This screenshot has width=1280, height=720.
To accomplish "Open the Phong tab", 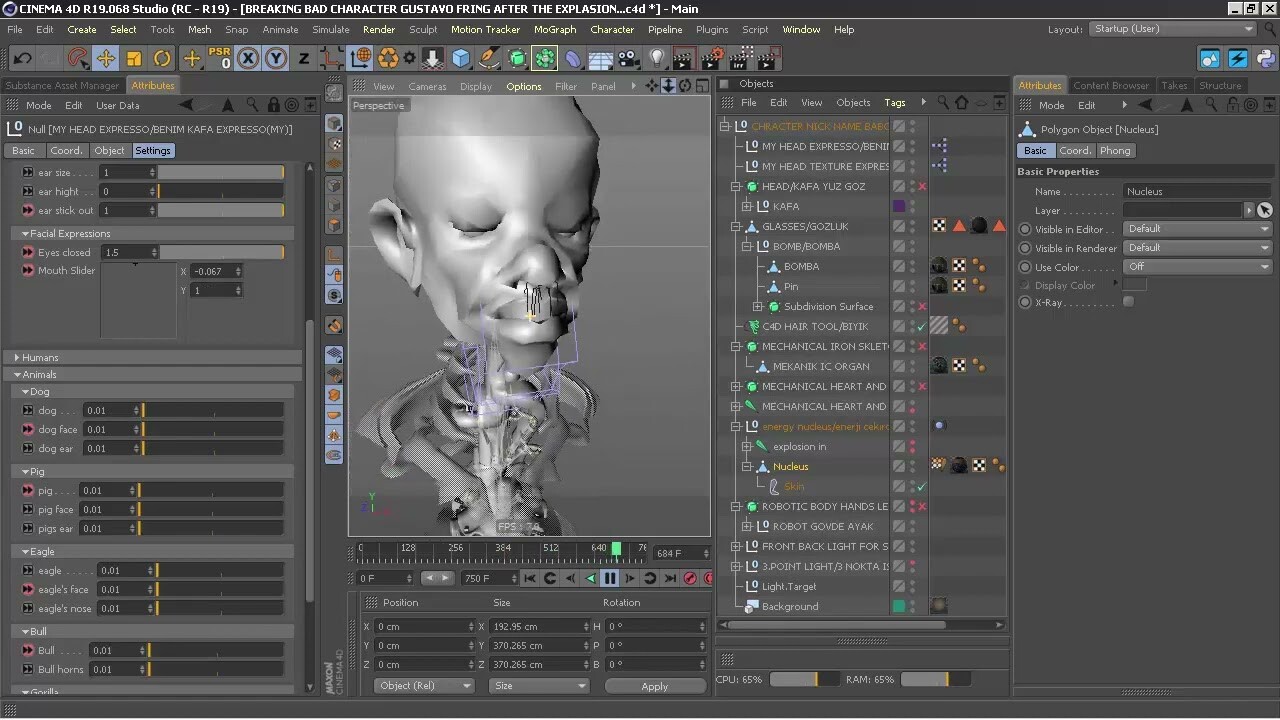I will click(1115, 151).
